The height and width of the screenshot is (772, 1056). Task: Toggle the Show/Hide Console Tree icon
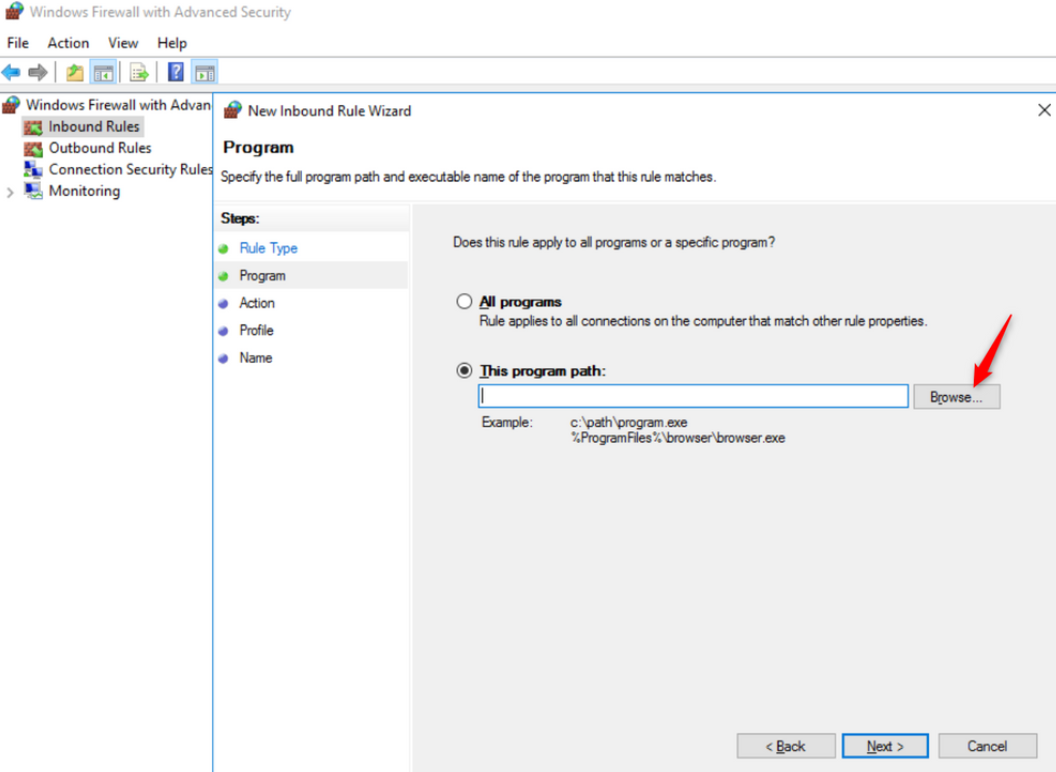102,72
